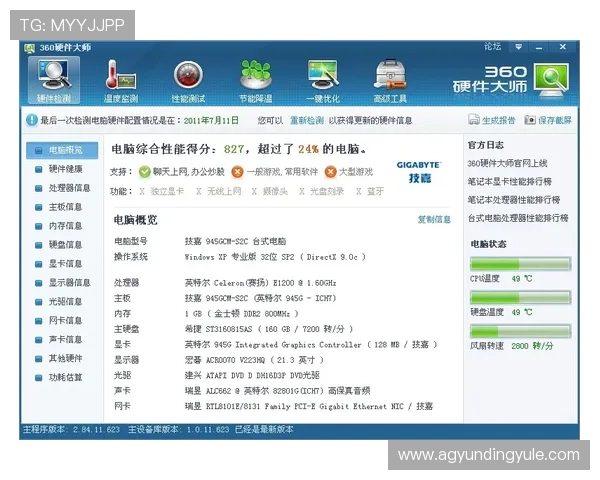600x480 pixels.
Task: Click the GIGABYTE 技嘉 brand logo
Action: click(419, 173)
